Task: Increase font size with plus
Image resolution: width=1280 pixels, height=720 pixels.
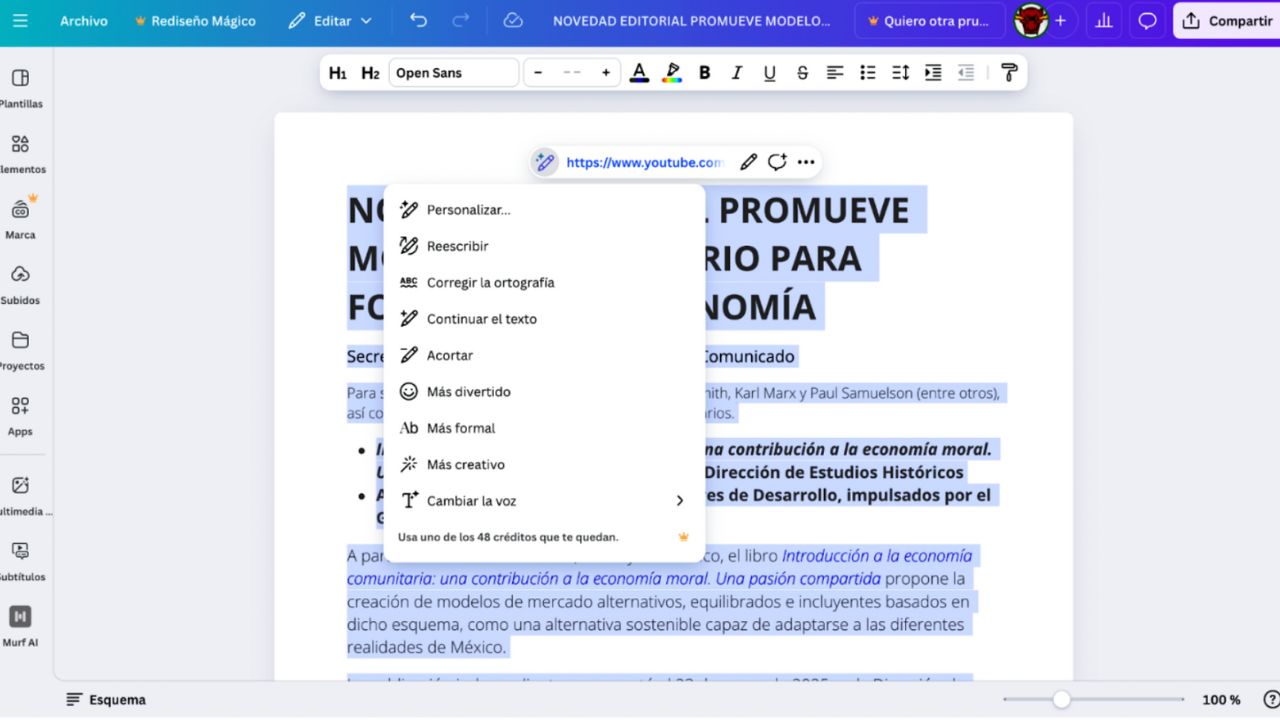Action: (605, 73)
